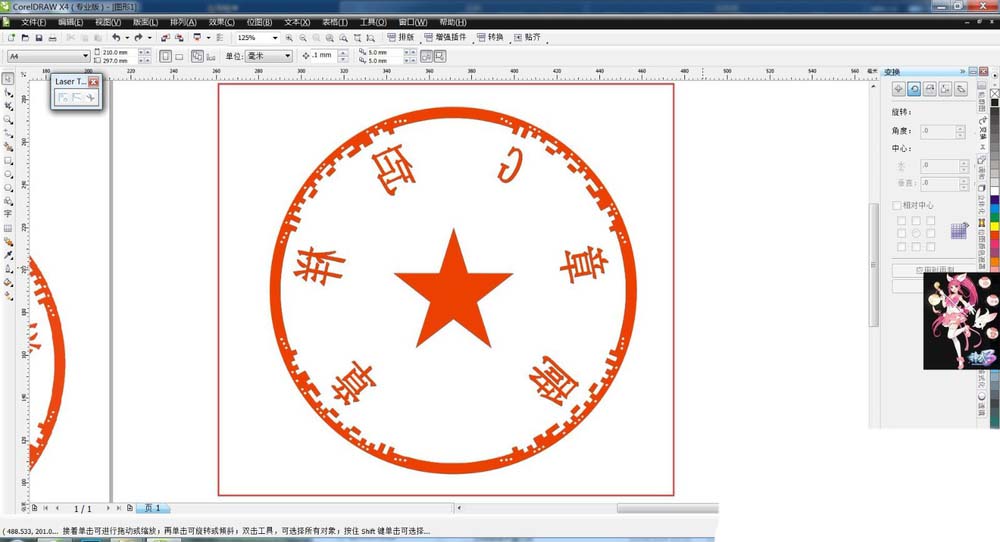Image resolution: width=1000 pixels, height=542 pixels.
Task: Collapse the 变换 docker with the chevron
Action: [x=963, y=71]
